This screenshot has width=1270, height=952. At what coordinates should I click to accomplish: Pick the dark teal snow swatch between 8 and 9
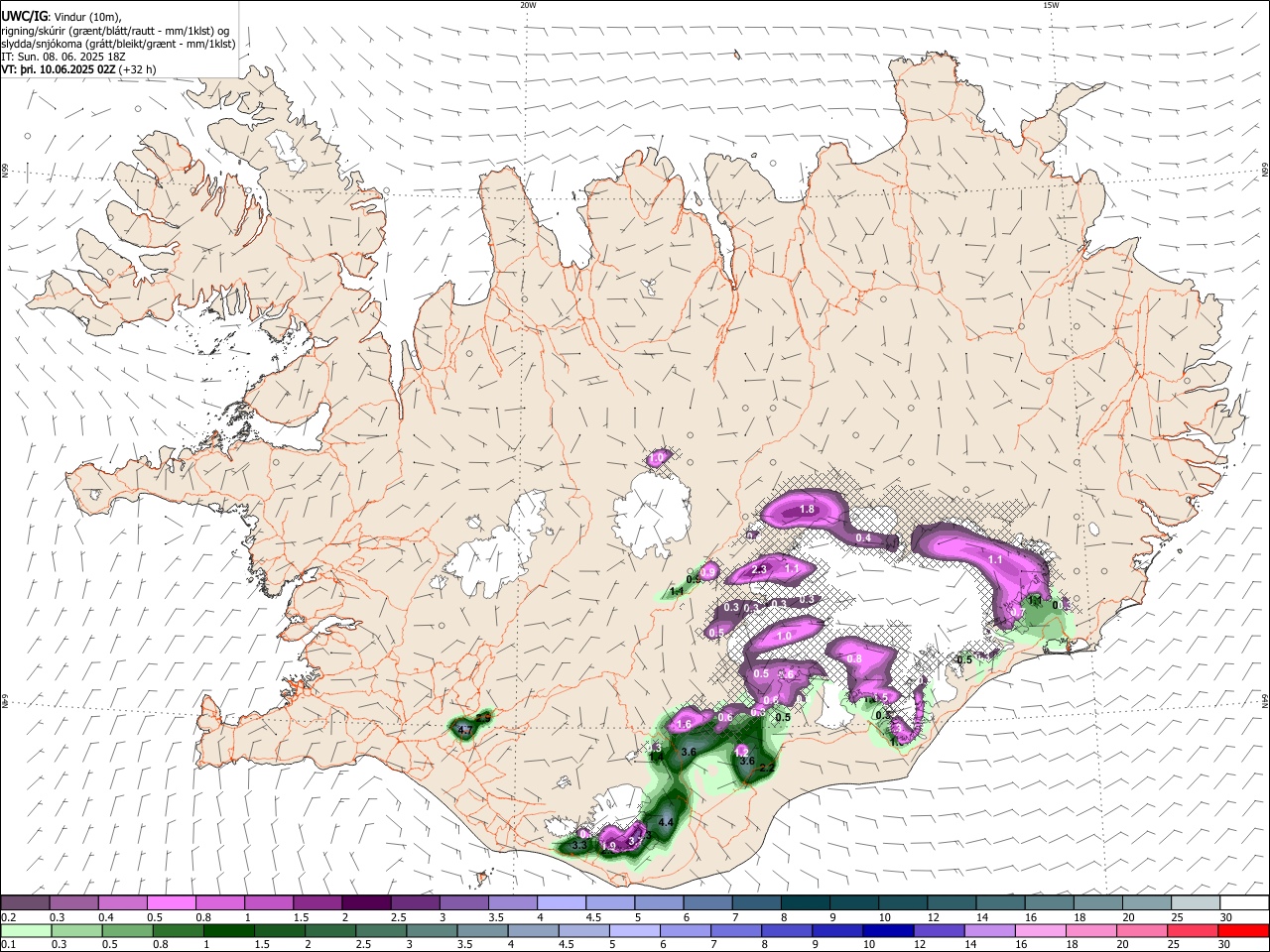tap(806, 903)
